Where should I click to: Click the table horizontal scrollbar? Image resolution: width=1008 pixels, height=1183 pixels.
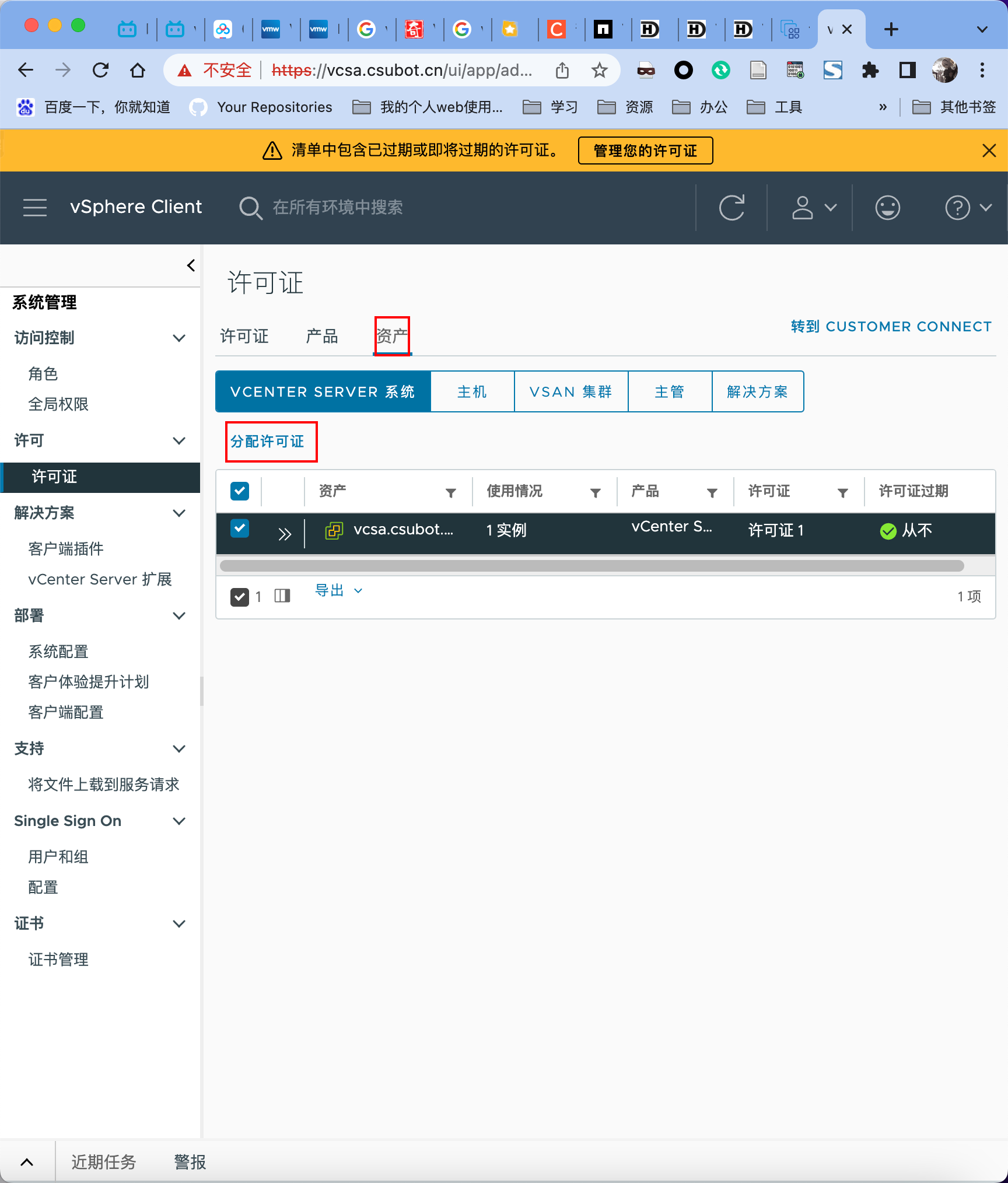591,566
